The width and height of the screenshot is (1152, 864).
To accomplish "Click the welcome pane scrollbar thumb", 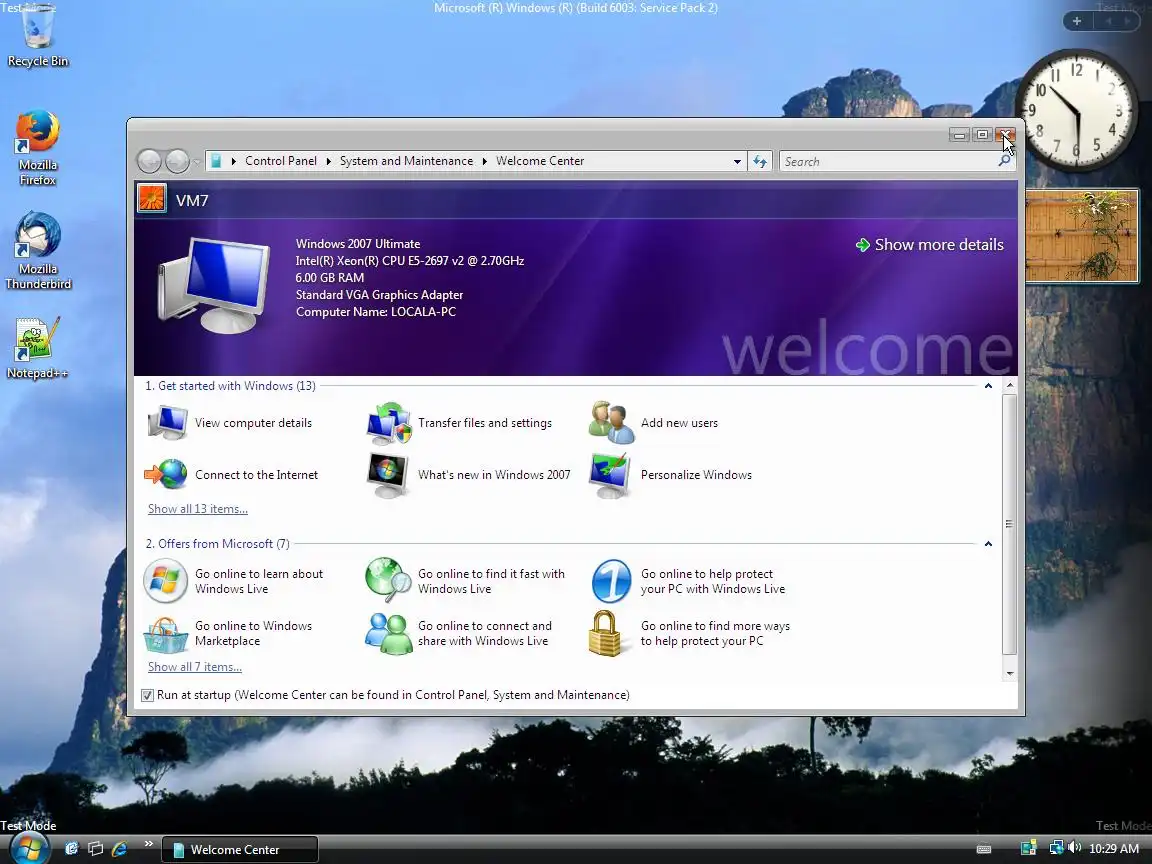I will click(1009, 524).
